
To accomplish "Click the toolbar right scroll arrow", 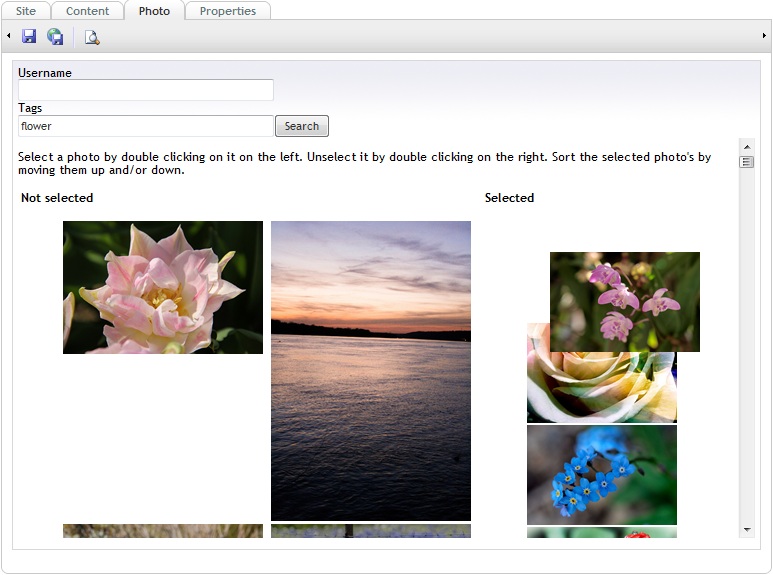I will coord(764,36).
